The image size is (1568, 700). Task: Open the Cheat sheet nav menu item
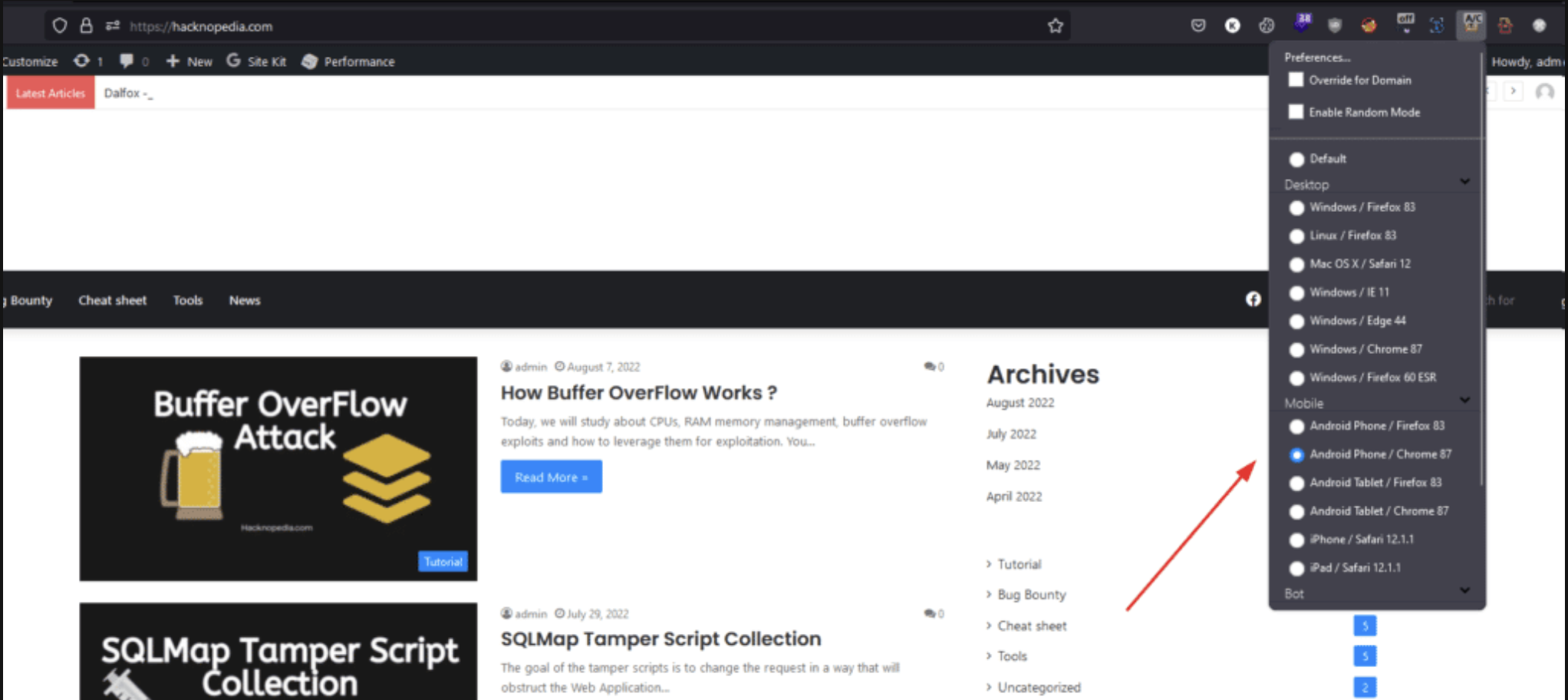112,300
